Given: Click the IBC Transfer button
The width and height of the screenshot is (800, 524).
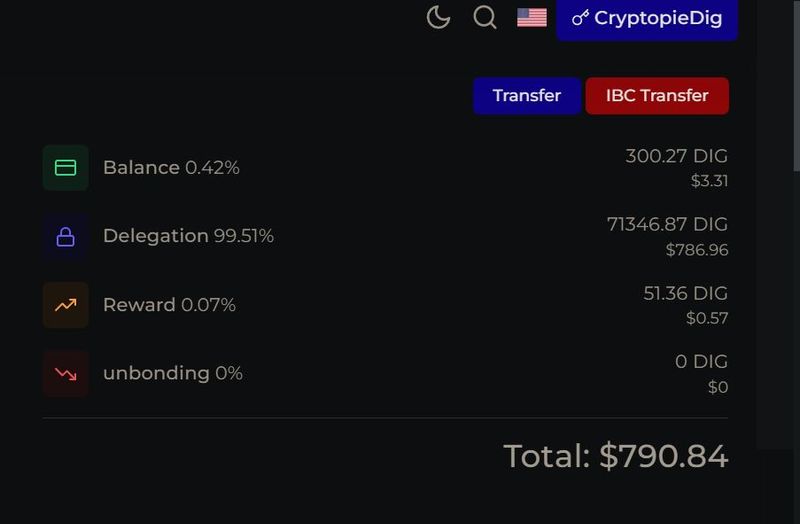Looking at the screenshot, I should coord(657,96).
